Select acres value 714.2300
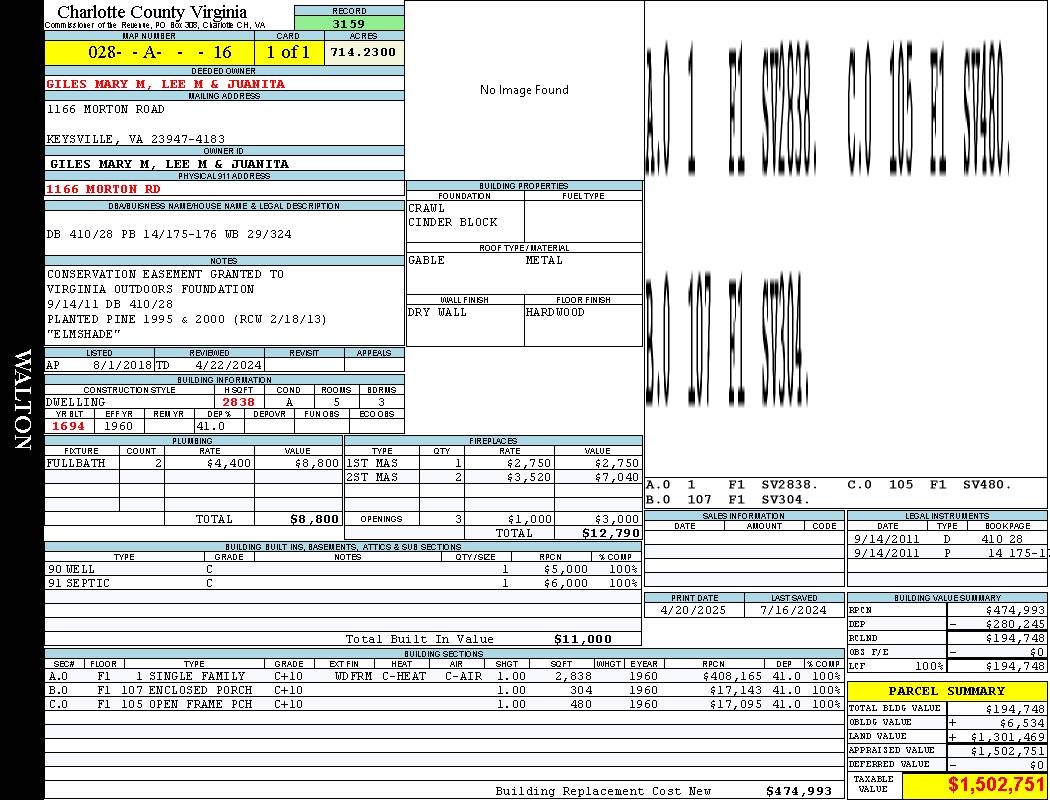This screenshot has height=800, width=1050. click(x=363, y=52)
